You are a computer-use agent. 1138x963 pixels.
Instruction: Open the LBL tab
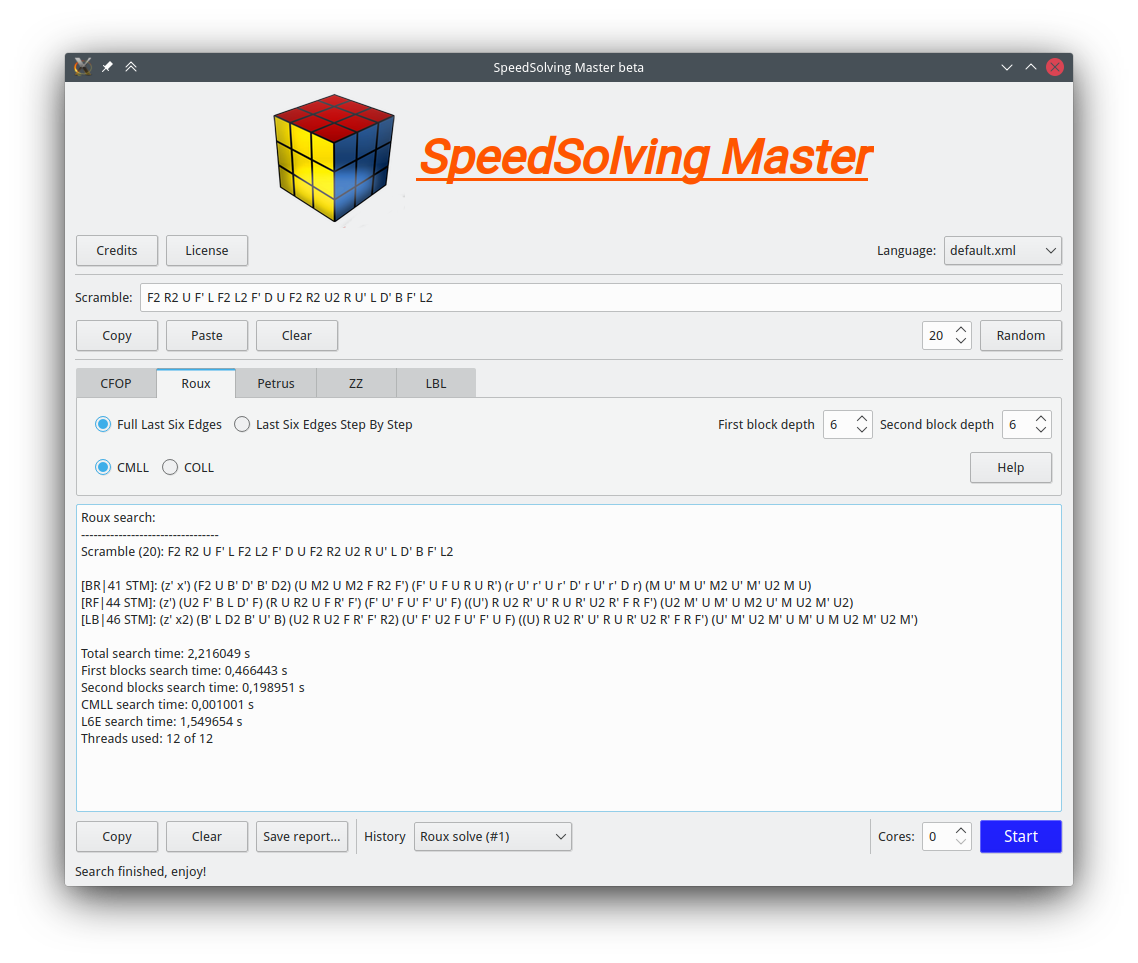tap(436, 383)
